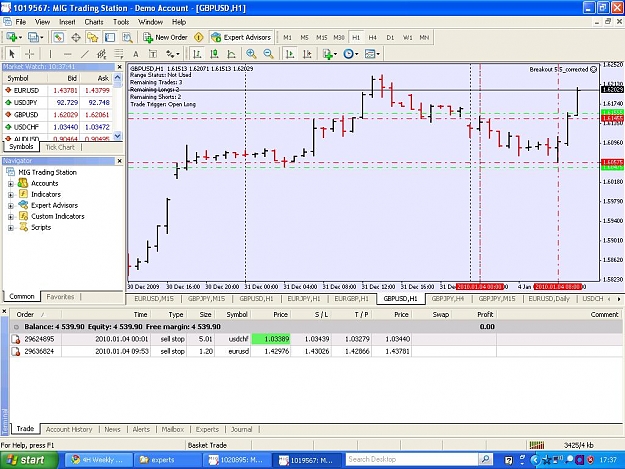The height and width of the screenshot is (469, 625).
Task: Select order 29636824 row
Action: tap(316, 351)
